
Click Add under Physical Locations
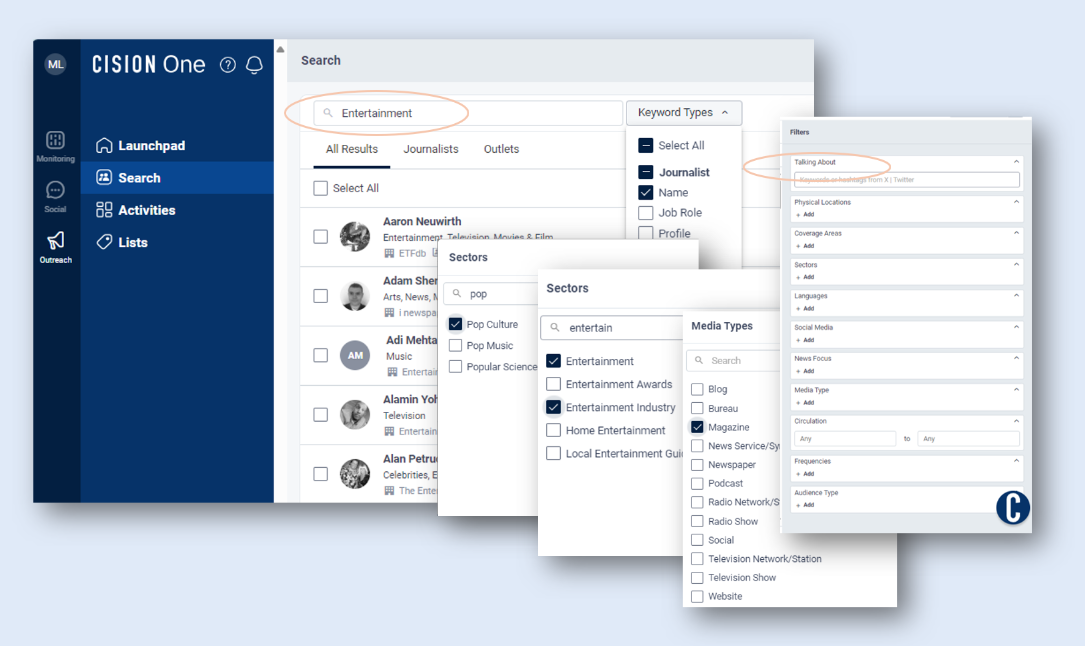[x=805, y=214]
